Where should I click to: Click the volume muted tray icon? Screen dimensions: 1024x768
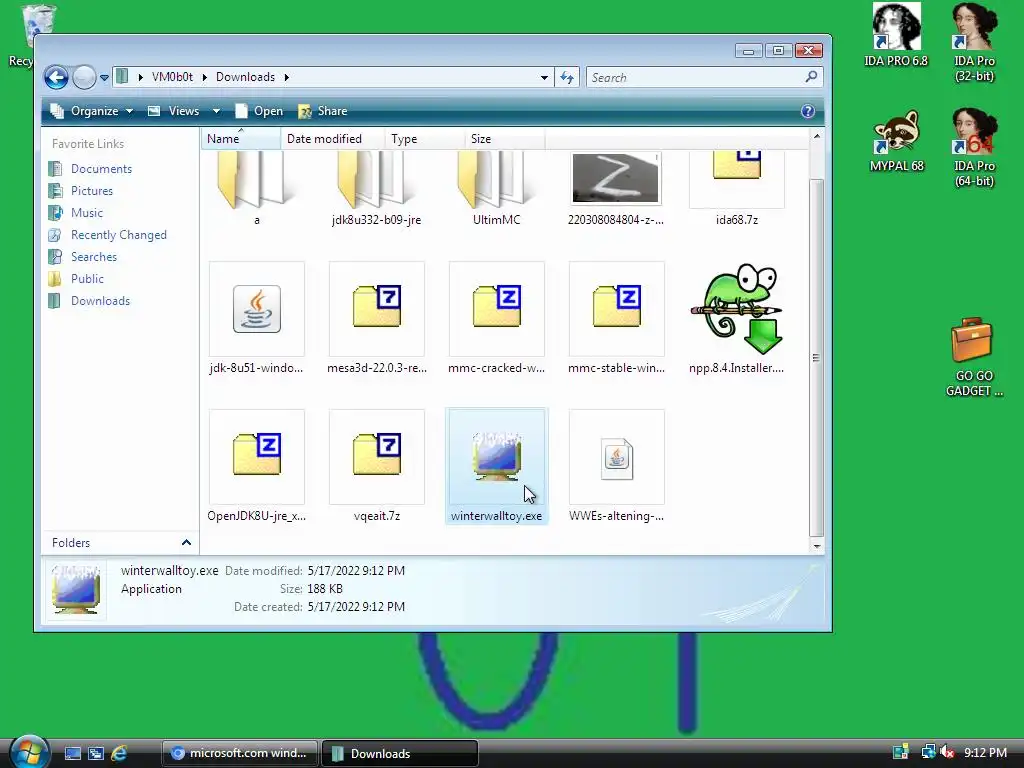[947, 752]
